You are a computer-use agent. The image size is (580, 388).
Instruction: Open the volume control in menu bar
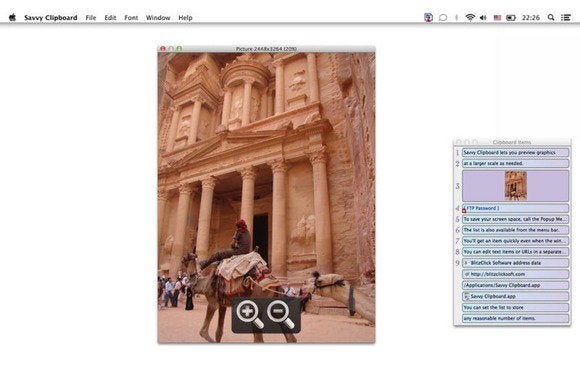[x=483, y=17]
